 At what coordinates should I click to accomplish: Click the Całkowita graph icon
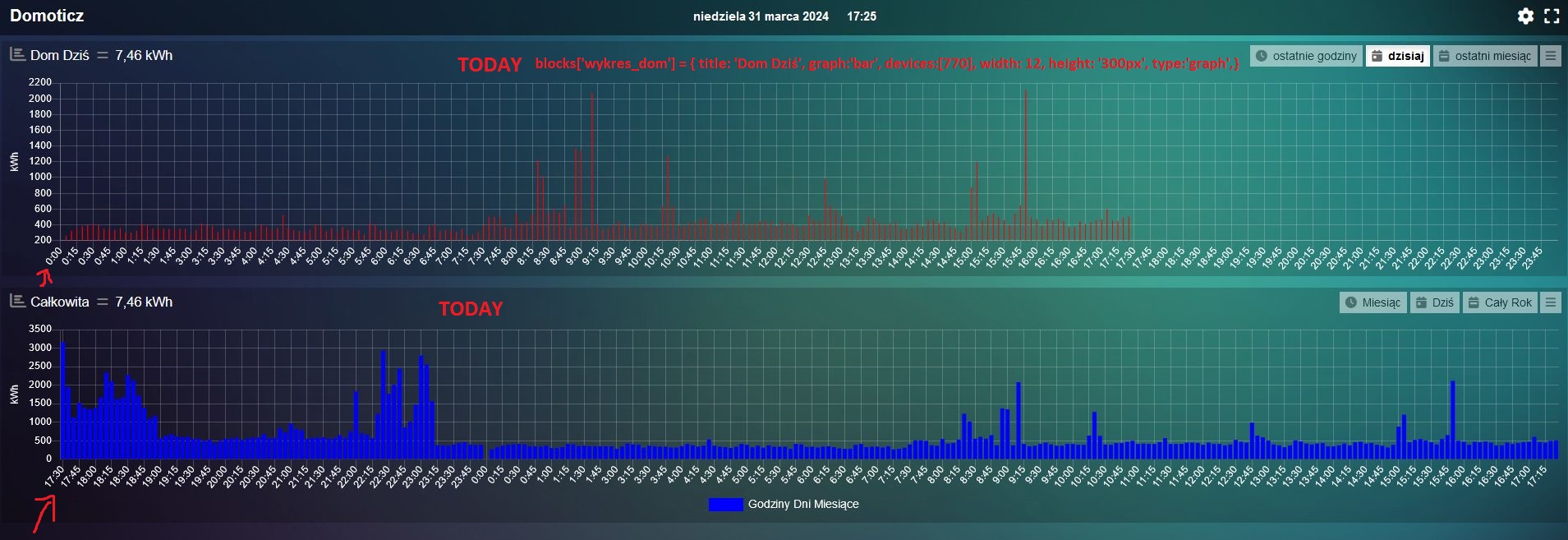click(x=17, y=301)
